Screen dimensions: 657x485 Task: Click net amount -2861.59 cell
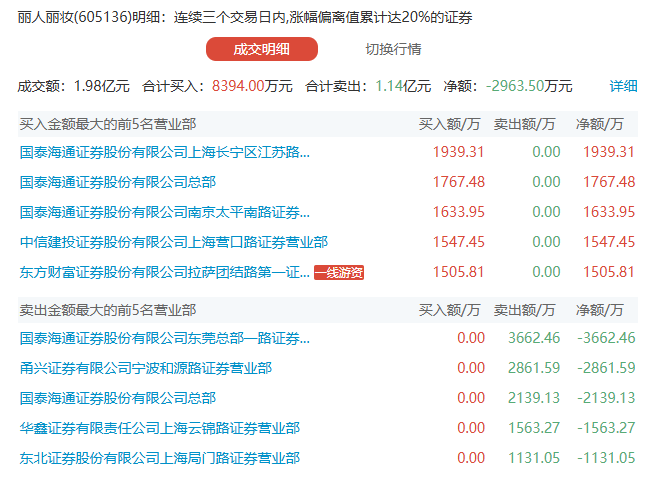click(606, 368)
